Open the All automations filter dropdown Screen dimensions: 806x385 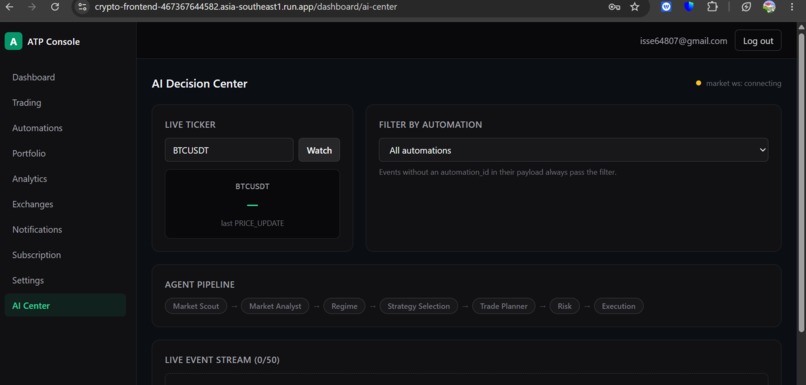[574, 150]
